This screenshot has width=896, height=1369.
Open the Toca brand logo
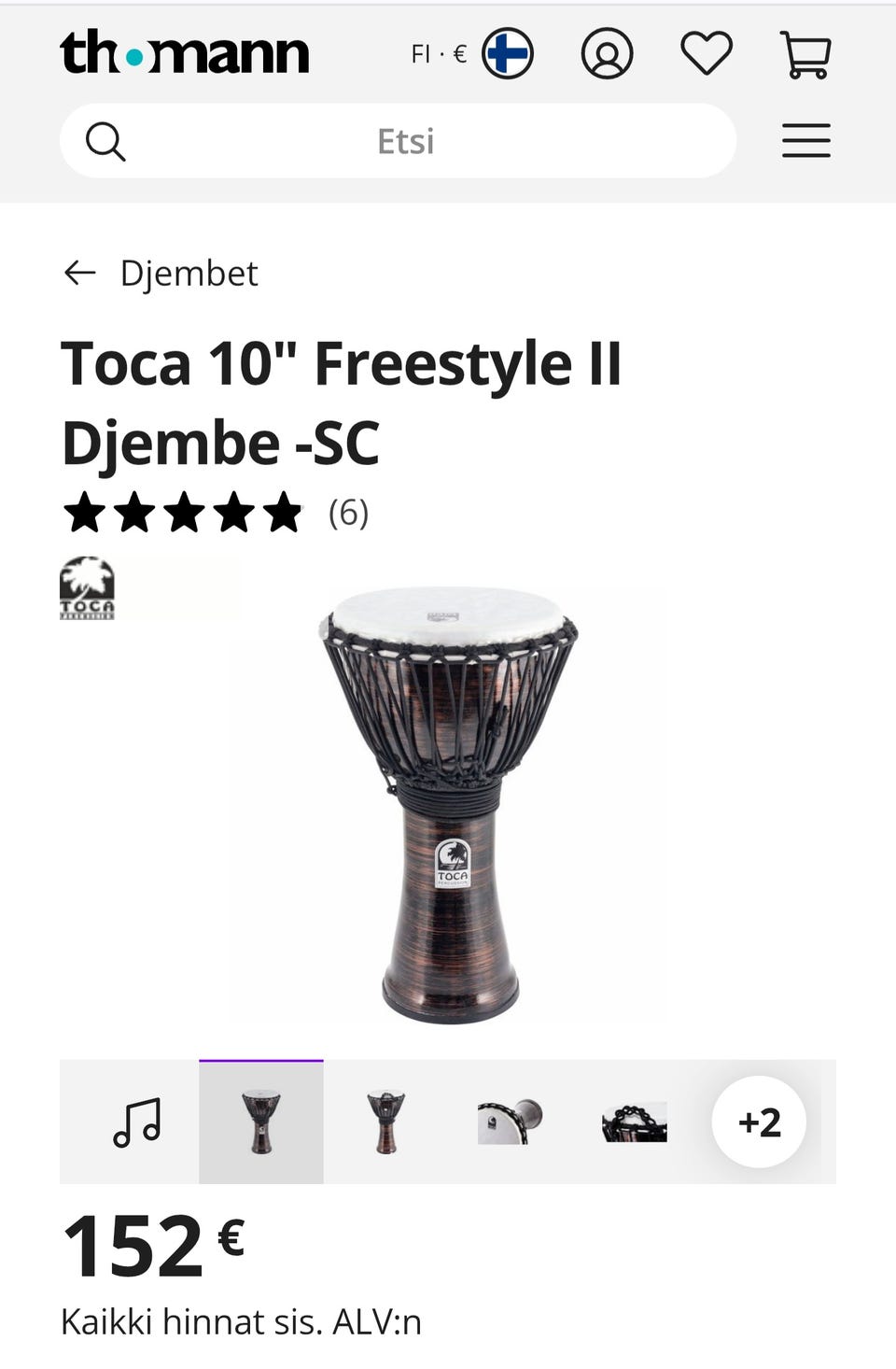pyautogui.click(x=87, y=588)
